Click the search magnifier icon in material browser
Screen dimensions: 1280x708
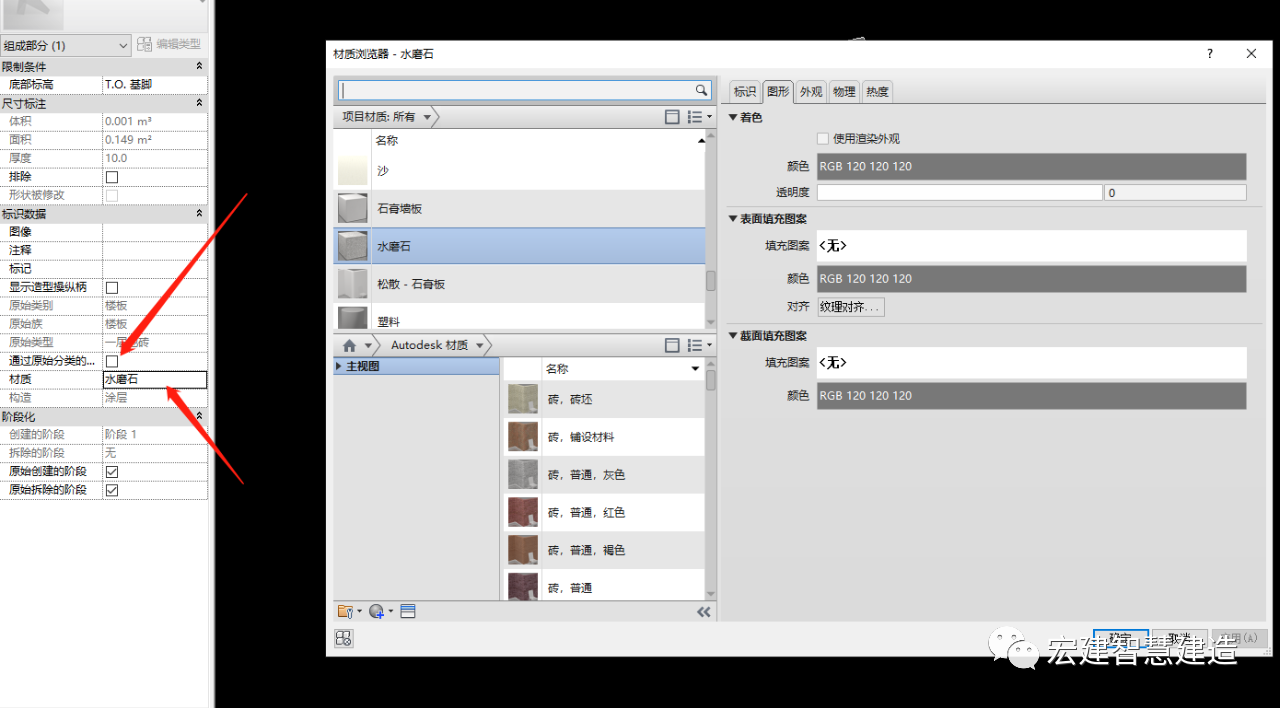click(701, 90)
